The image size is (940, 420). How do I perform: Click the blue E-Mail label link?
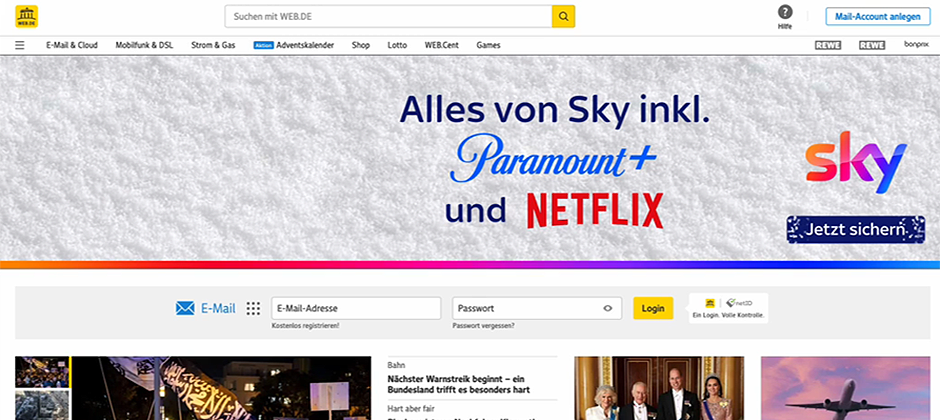point(218,309)
